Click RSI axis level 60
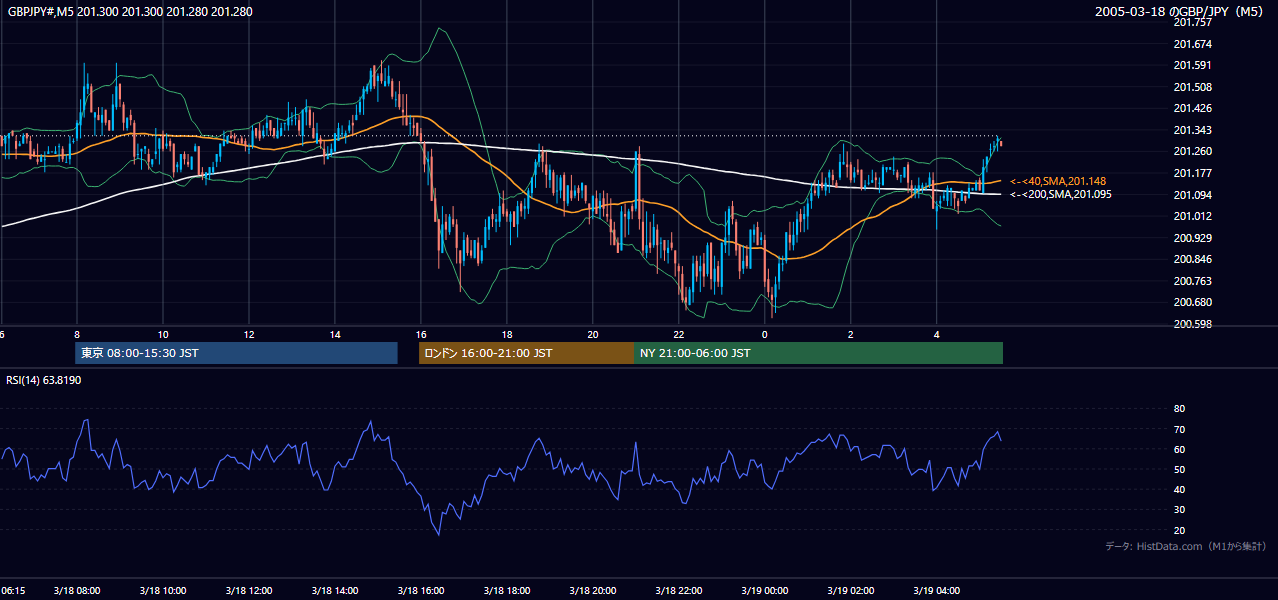Screen dimensions: 1278x600 point(1179,449)
